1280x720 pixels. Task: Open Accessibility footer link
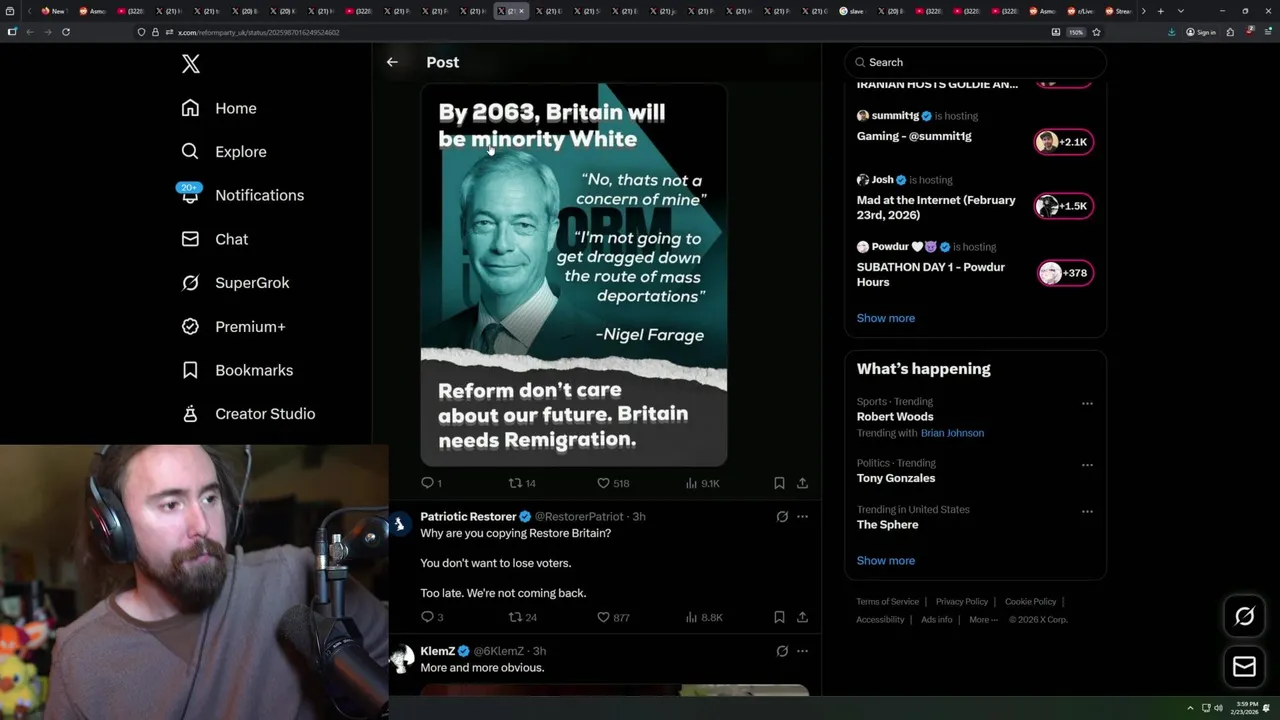[880, 620]
